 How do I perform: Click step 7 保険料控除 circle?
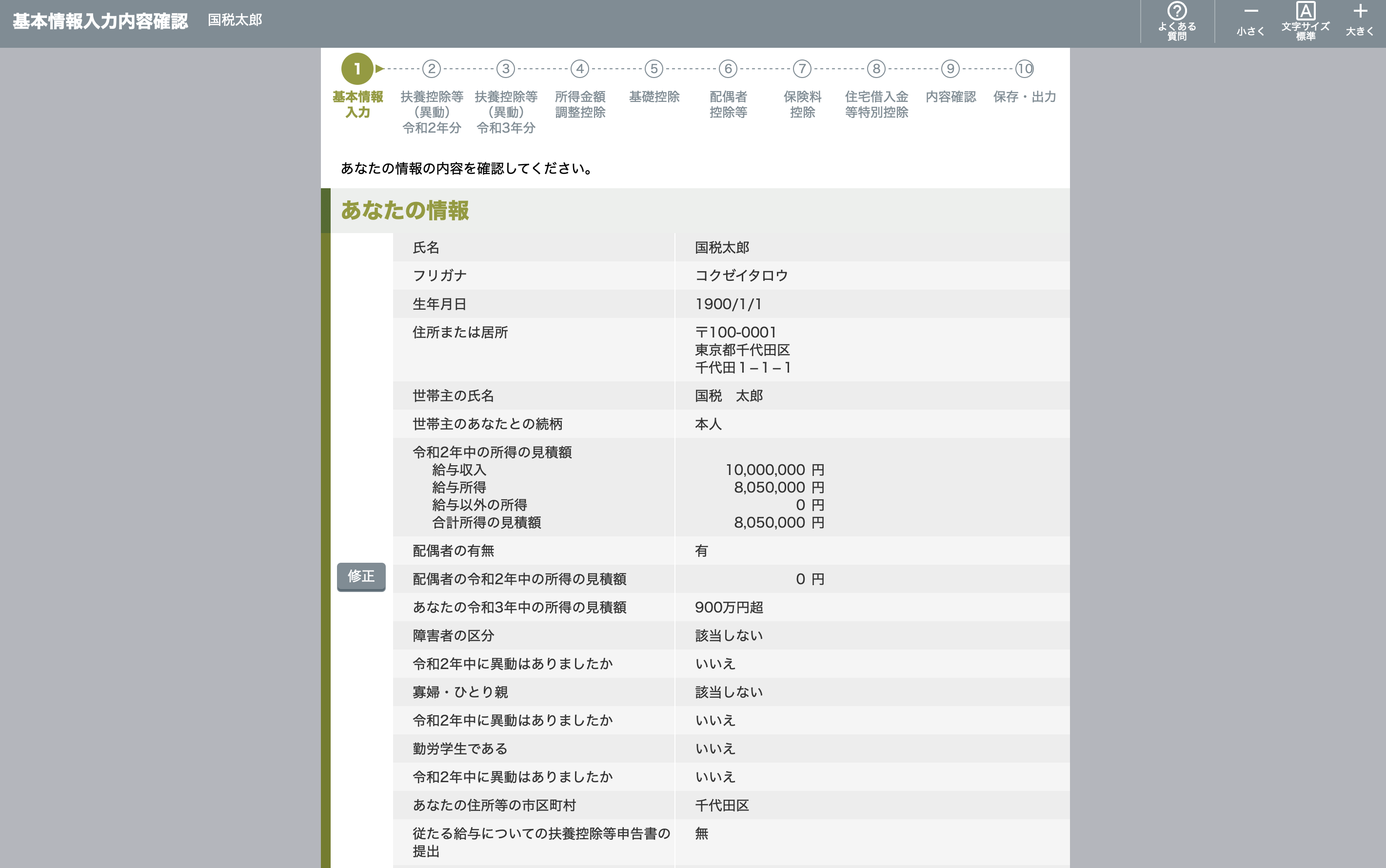(x=802, y=69)
